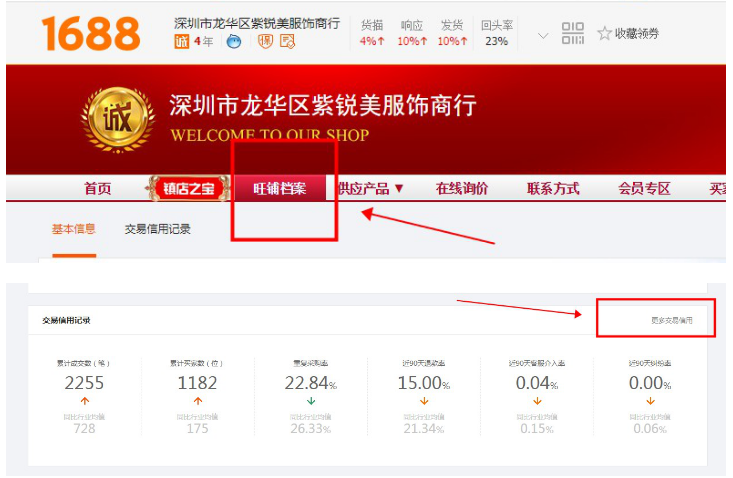Expand the 供应产品 dropdown menu
The width and height of the screenshot is (733, 478).
(x=370, y=188)
